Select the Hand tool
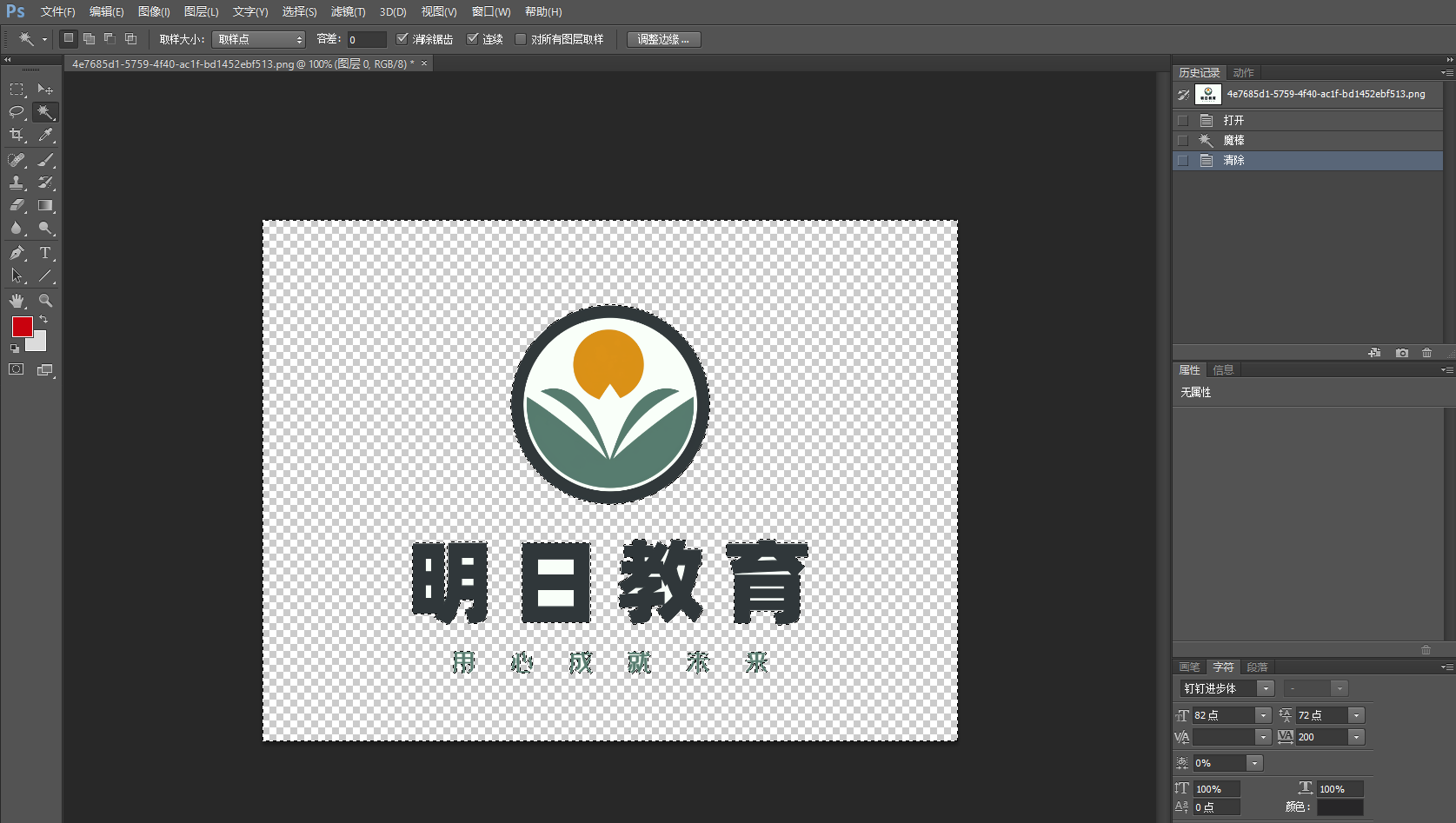Viewport: 1456px width, 823px height. 17,301
